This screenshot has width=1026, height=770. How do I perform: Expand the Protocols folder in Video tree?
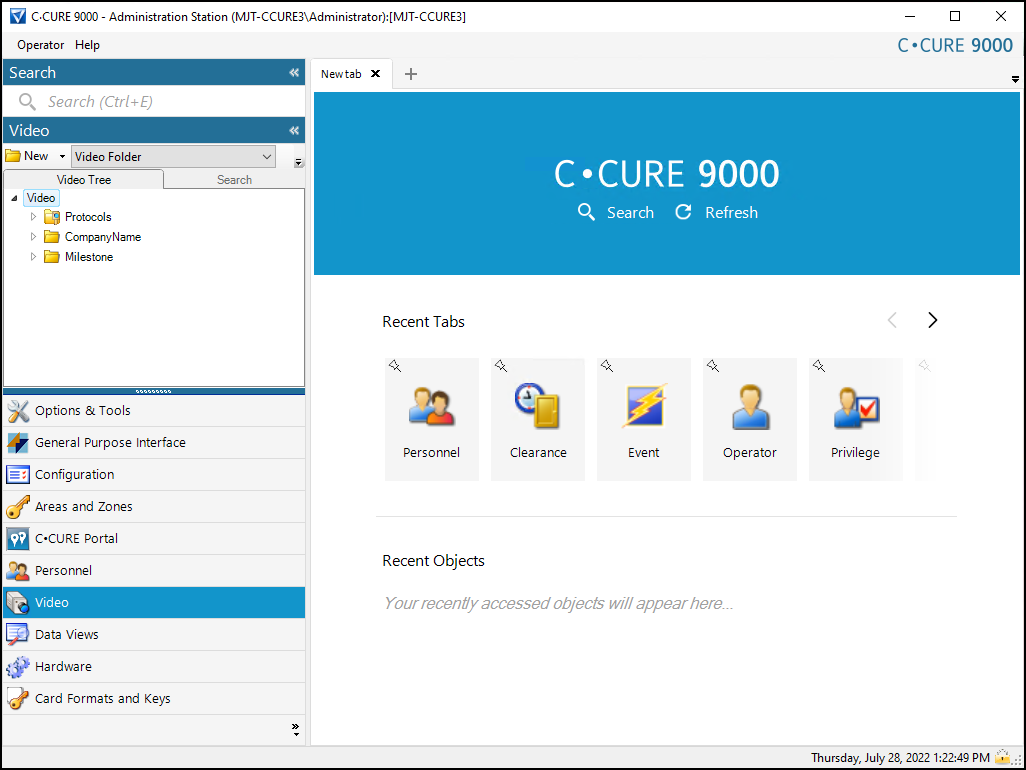(33, 217)
